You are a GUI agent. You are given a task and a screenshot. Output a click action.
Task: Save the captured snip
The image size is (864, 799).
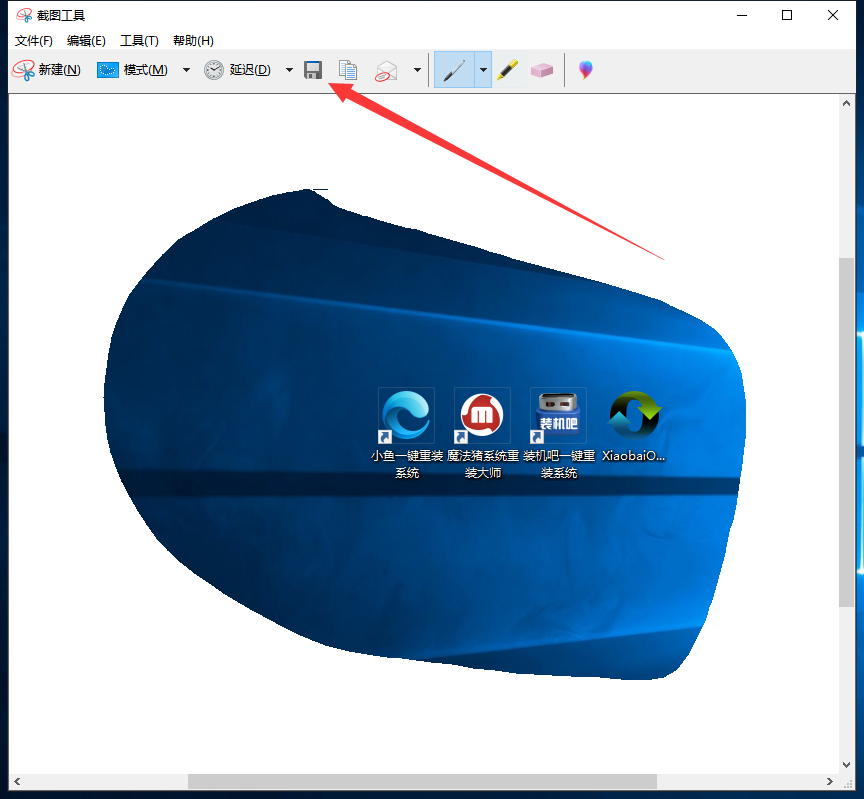pyautogui.click(x=313, y=70)
